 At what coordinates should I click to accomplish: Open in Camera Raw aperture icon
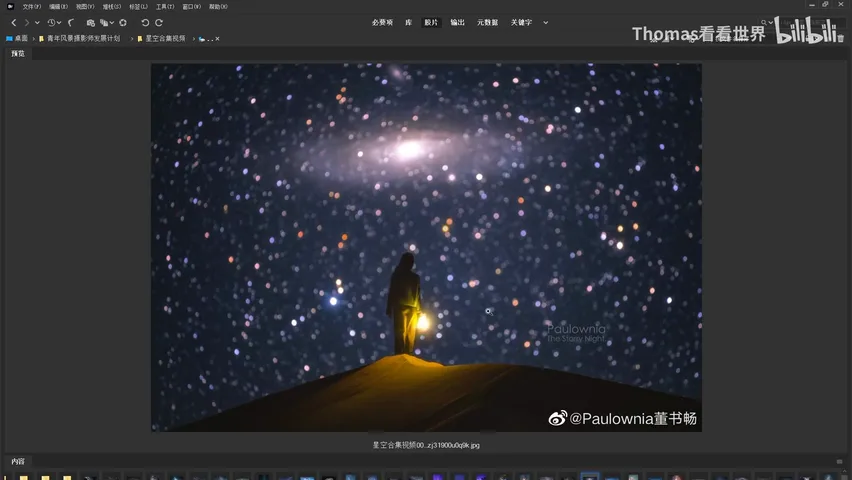tap(123, 23)
